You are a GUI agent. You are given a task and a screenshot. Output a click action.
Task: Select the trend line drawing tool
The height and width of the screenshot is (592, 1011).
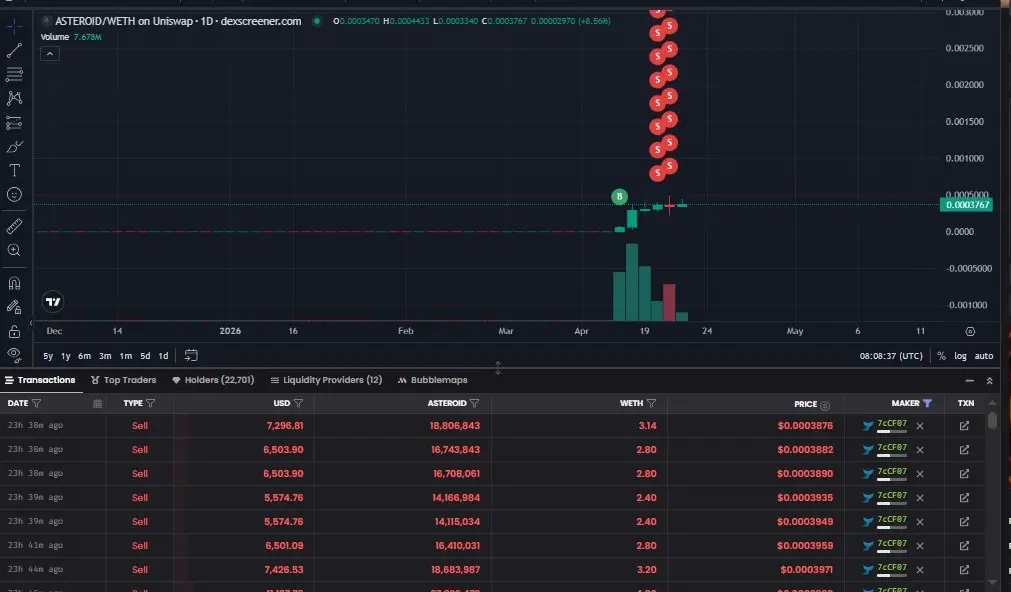[x=14, y=50]
